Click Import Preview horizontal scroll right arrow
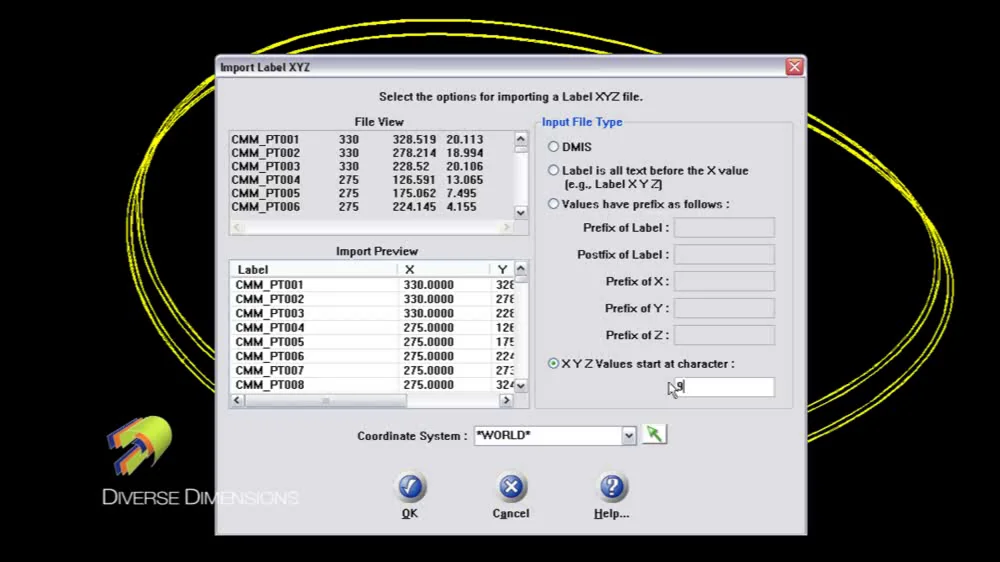Image resolution: width=1000 pixels, height=562 pixels. tap(506, 400)
